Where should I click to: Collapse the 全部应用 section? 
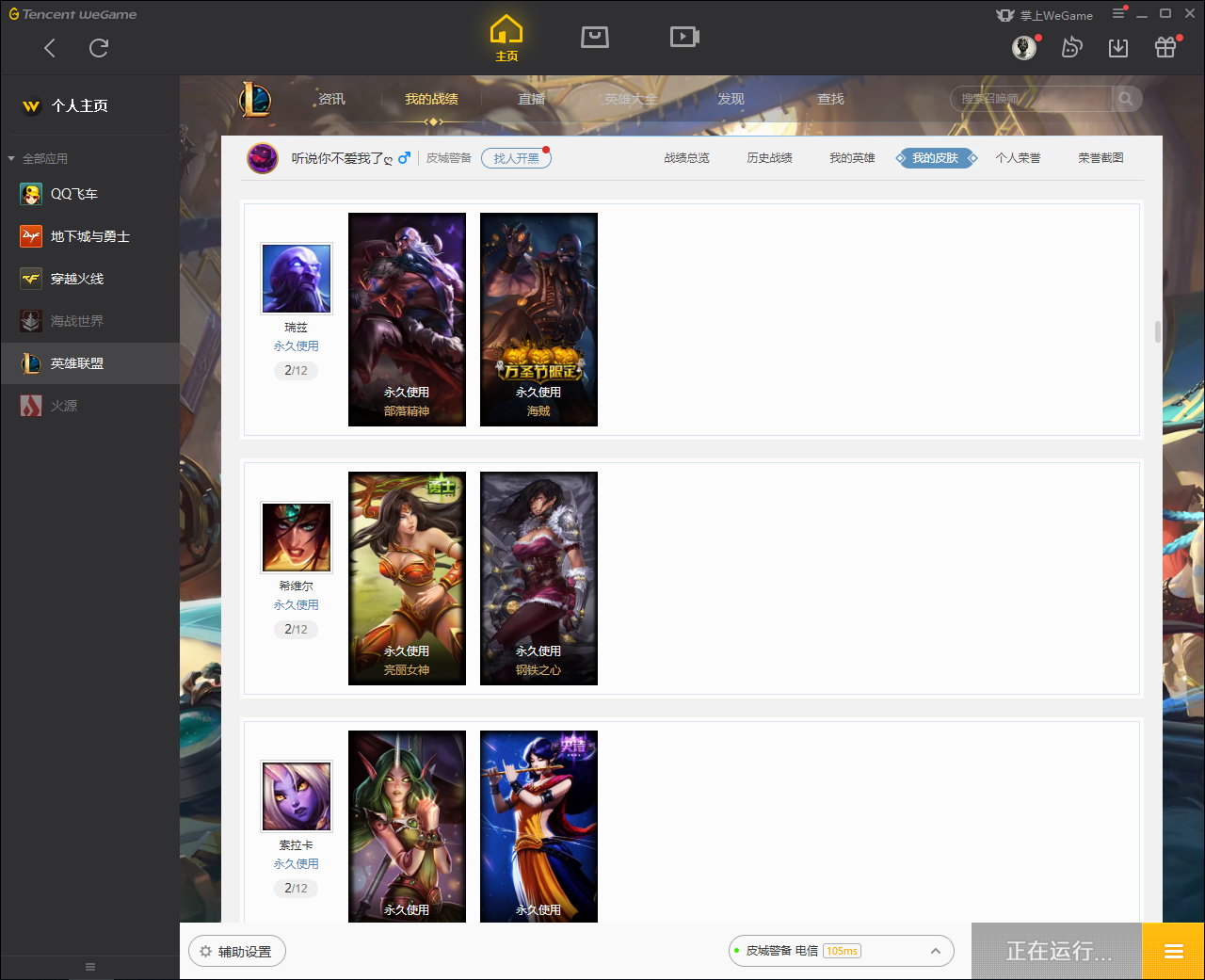(x=11, y=158)
